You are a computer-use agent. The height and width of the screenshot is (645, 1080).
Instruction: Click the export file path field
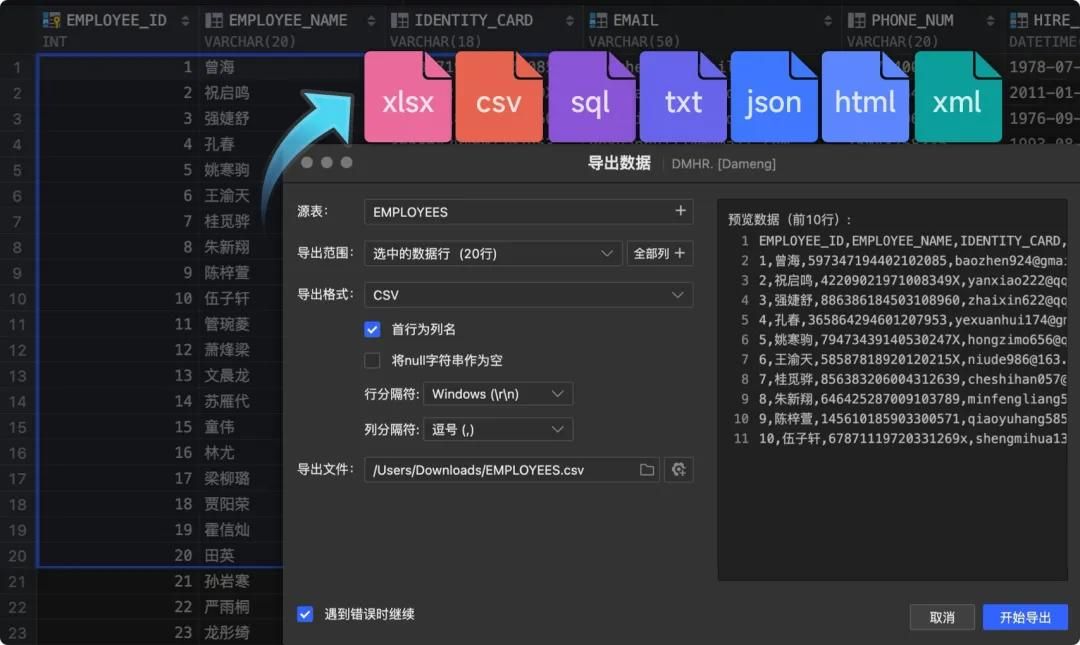click(x=512, y=470)
